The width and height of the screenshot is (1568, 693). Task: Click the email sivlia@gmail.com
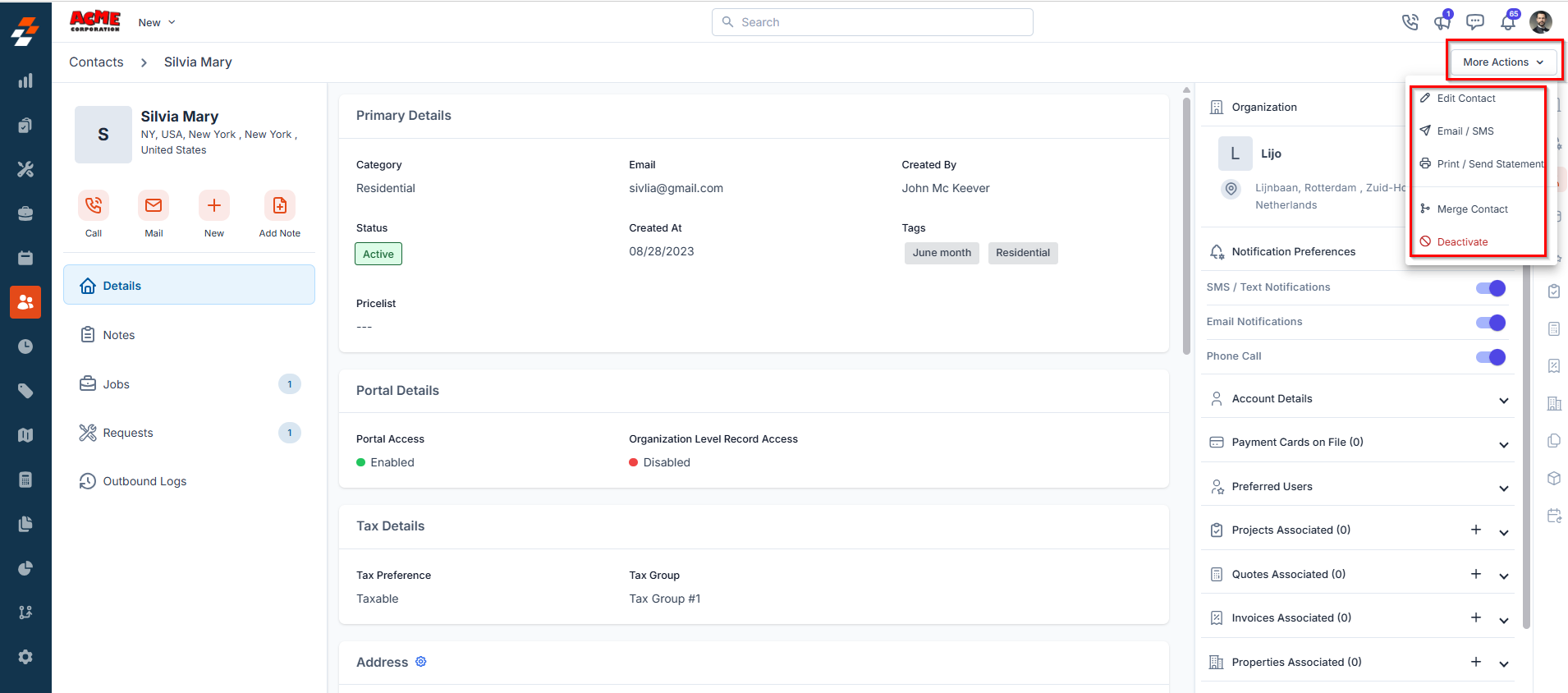point(676,188)
